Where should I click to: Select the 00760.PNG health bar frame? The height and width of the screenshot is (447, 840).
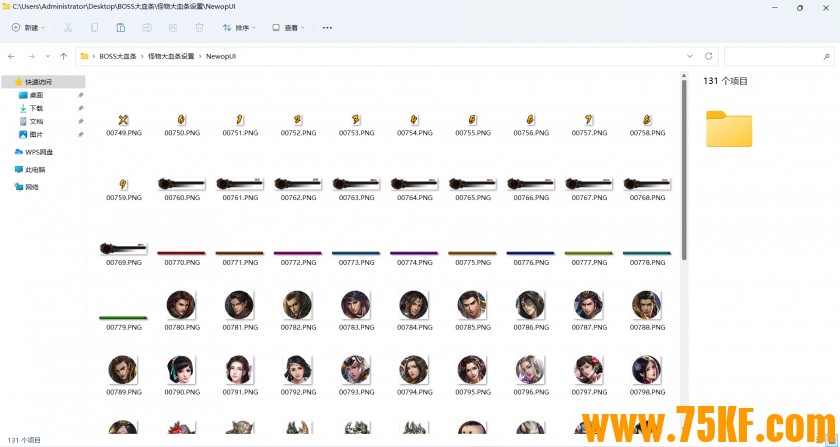tap(182, 184)
